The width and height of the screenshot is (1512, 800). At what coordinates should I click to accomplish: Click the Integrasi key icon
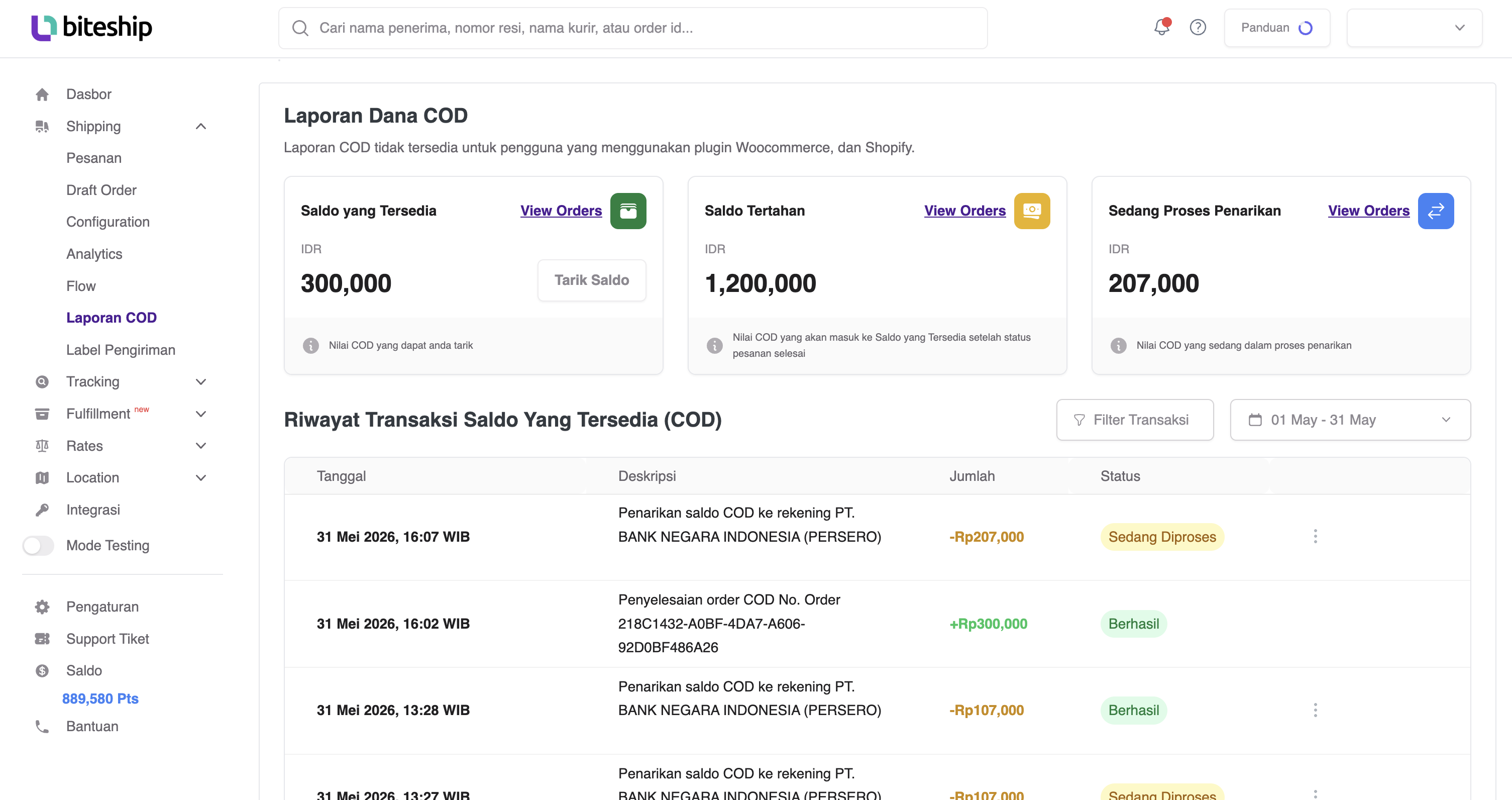[x=42, y=510]
